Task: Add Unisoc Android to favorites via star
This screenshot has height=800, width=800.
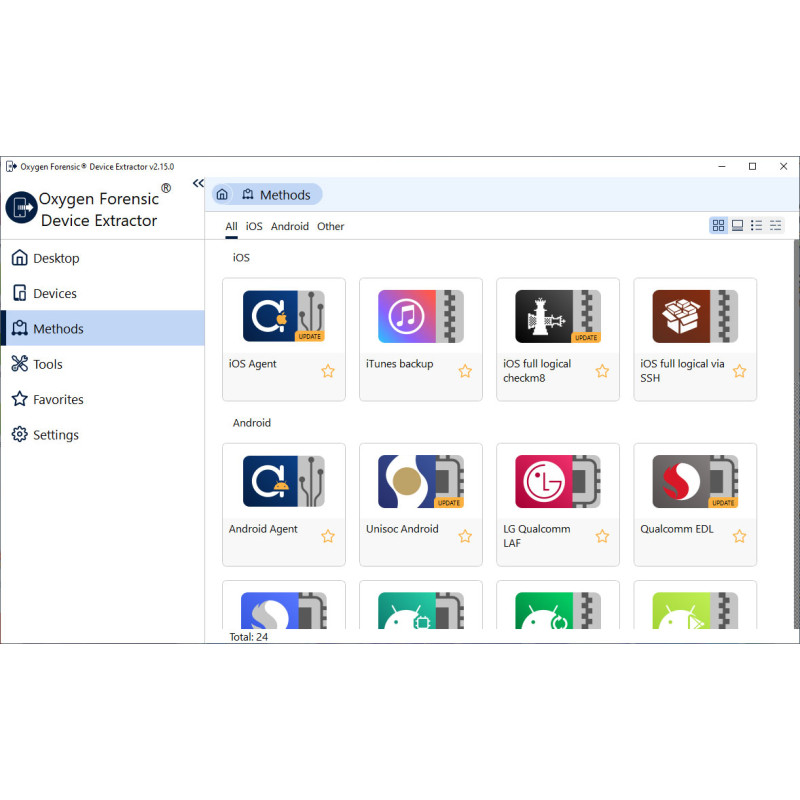Action: tap(465, 536)
